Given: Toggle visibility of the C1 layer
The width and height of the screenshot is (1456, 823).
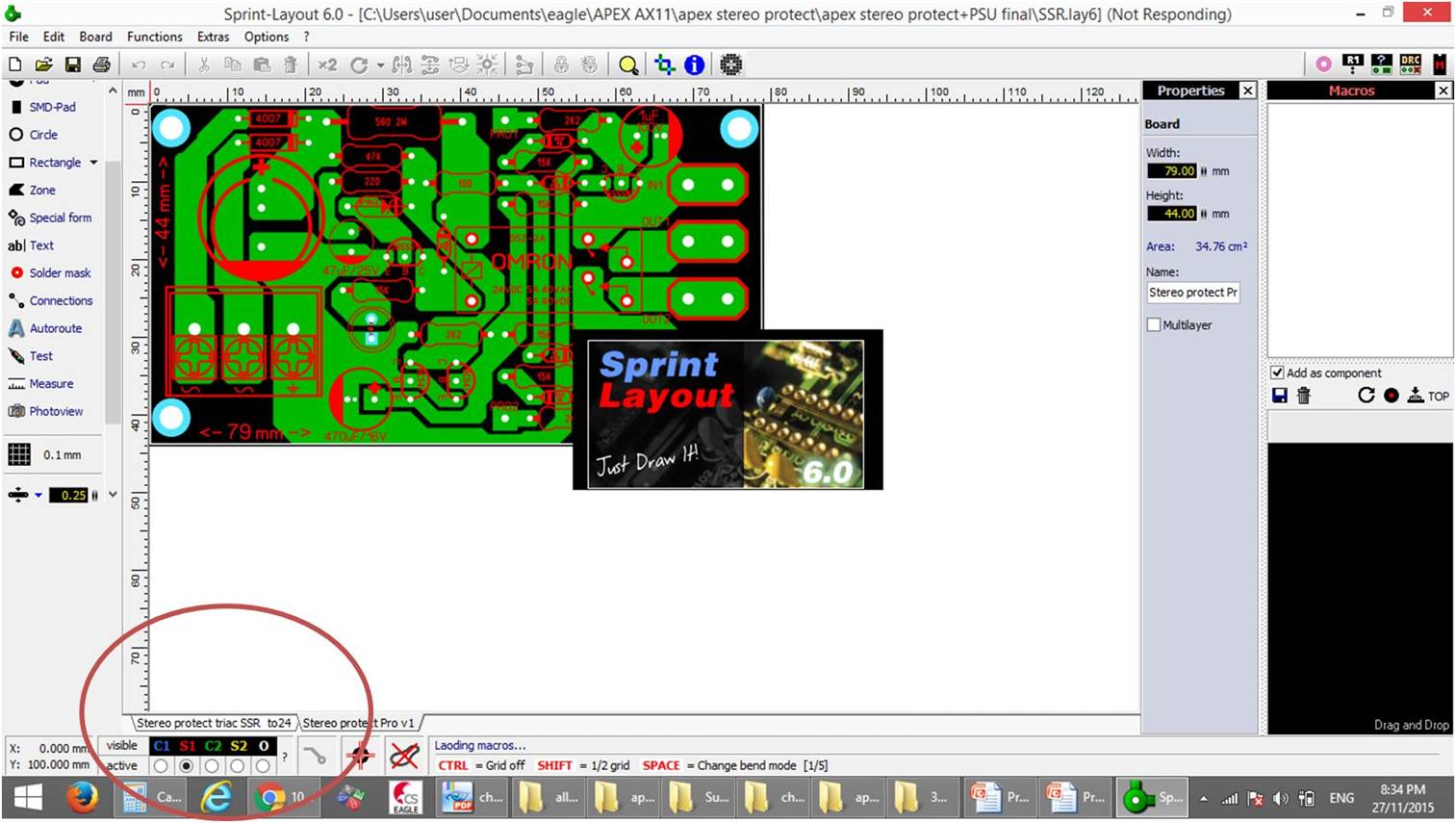Looking at the screenshot, I should pyautogui.click(x=162, y=746).
